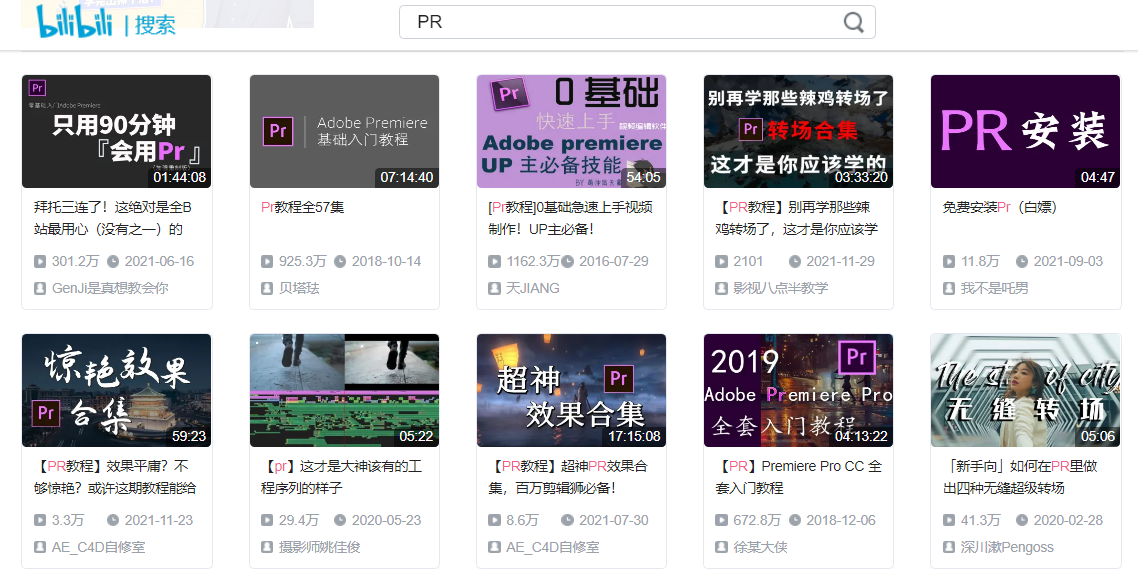Open the 0基础快速上手 video thumbnail
Viewport: 1138px width, 576px height.
(571, 131)
